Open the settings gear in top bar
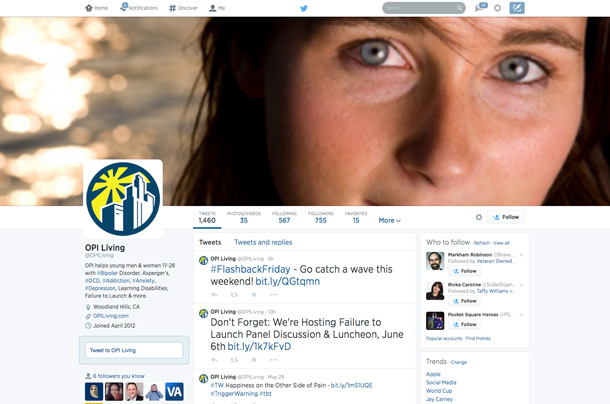Image resolution: width=610 pixels, height=404 pixels. 497,8
